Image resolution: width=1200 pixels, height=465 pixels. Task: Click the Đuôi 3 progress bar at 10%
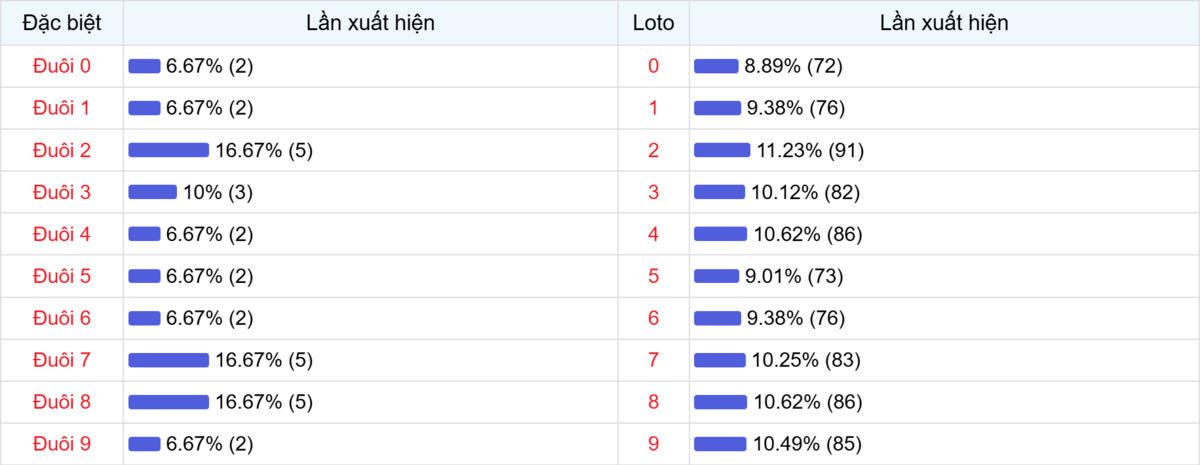pos(152,192)
